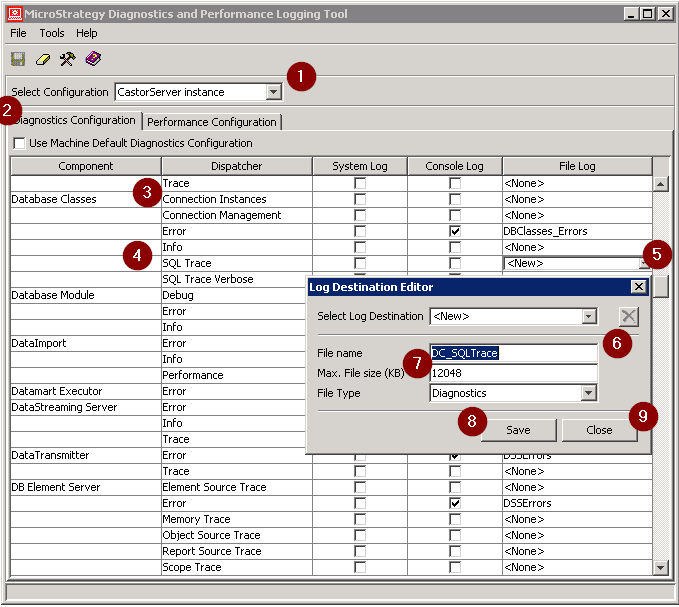The width and height of the screenshot is (679, 607).
Task: Close the Log Destination Editor via title bar X
Action: click(x=639, y=286)
